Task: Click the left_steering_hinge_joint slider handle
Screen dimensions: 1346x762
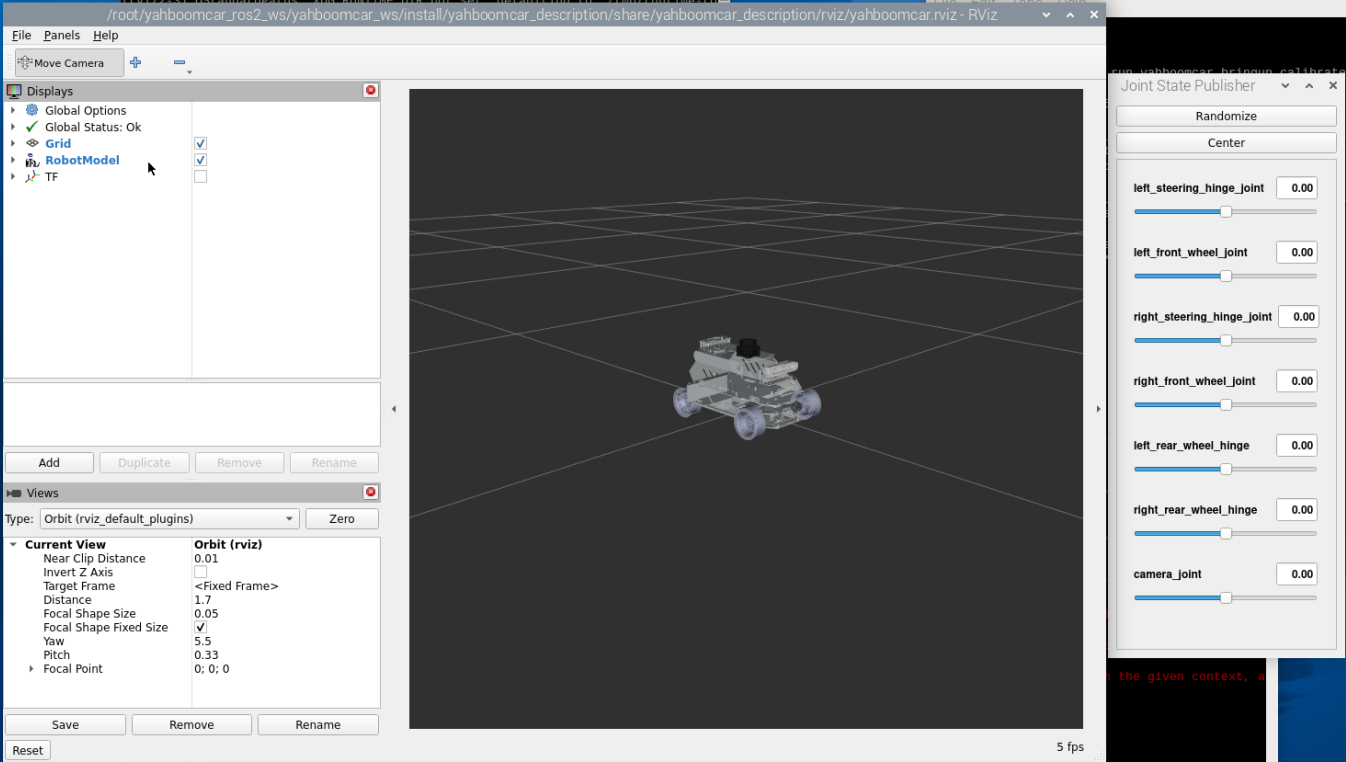Action: tap(1226, 212)
